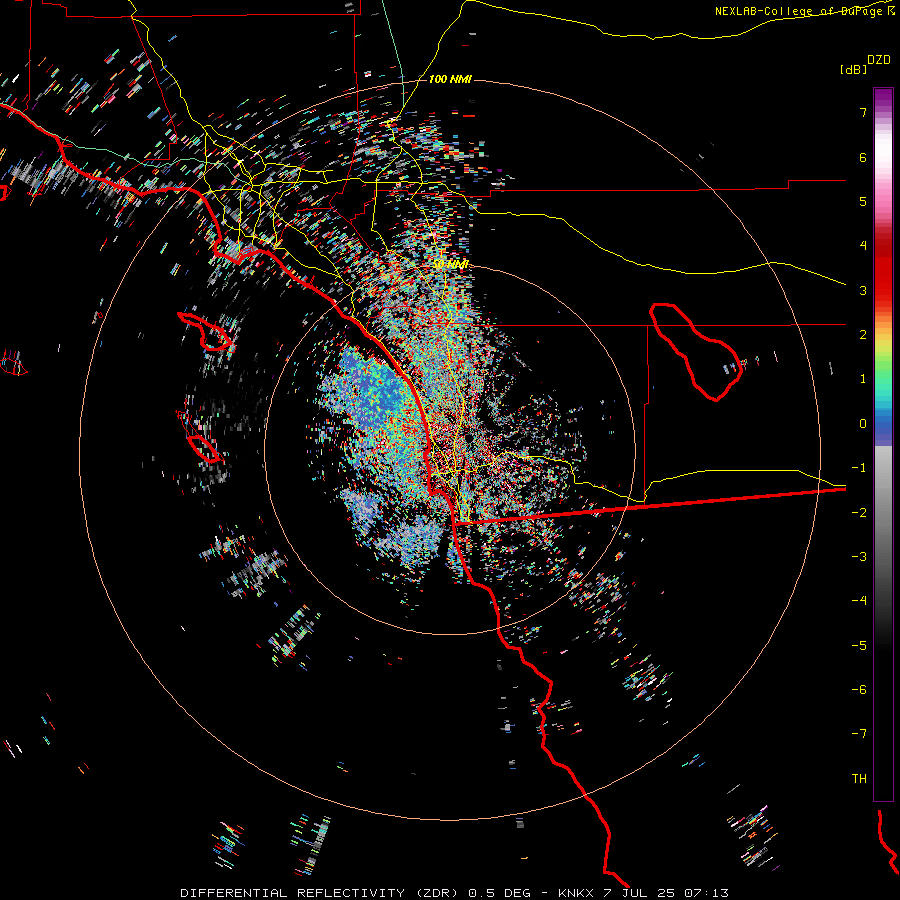
Task: Click the Differential Reflectivity KNKX caption text
Action: (x=454, y=893)
